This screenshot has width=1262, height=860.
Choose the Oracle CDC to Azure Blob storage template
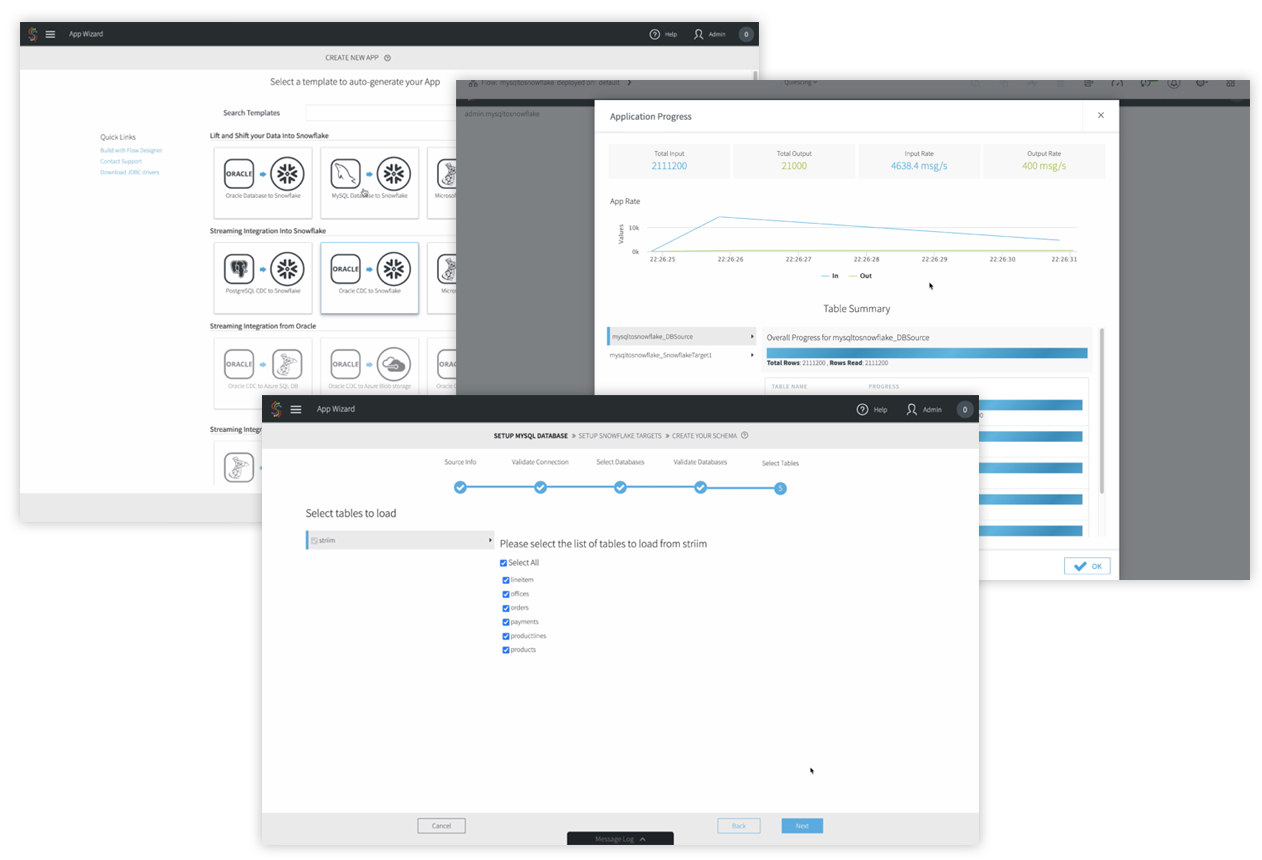tap(369, 372)
